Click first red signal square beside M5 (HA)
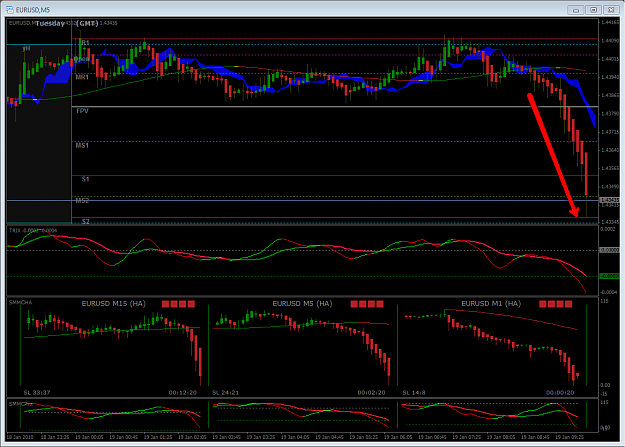The image size is (625, 447). point(354,304)
